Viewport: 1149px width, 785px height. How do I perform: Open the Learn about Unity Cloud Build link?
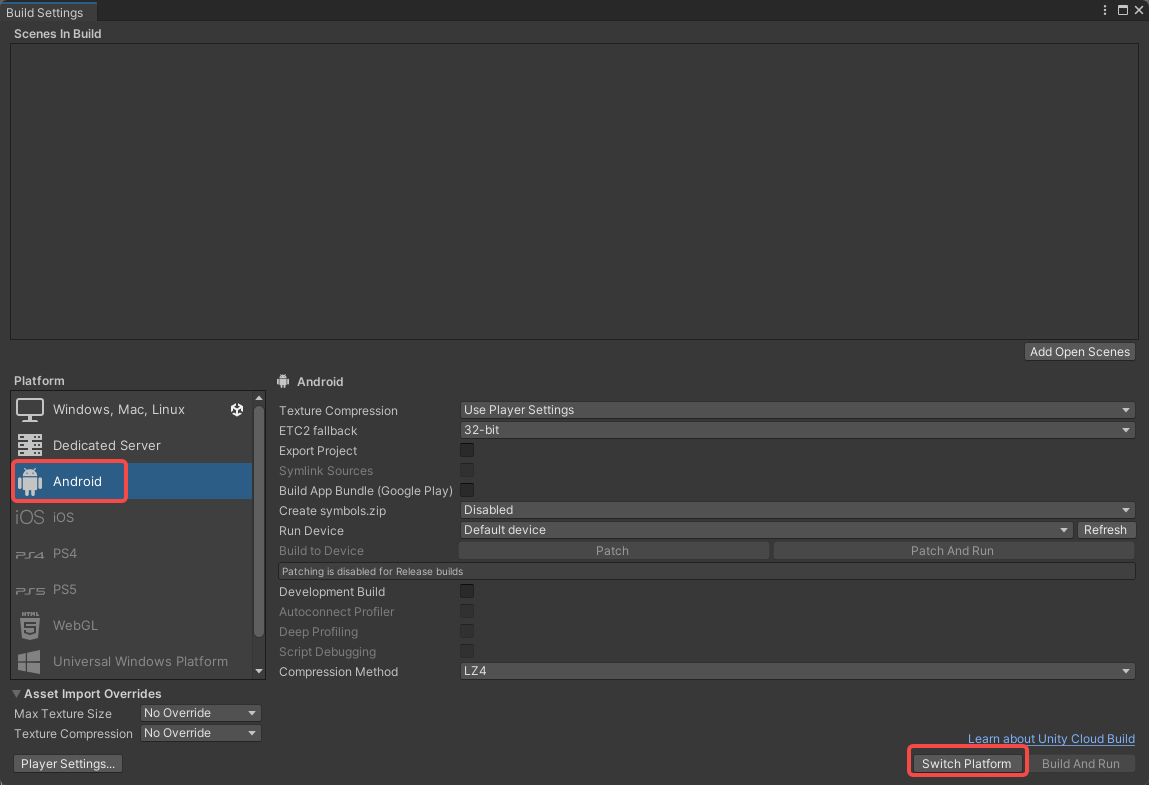[x=1051, y=739]
